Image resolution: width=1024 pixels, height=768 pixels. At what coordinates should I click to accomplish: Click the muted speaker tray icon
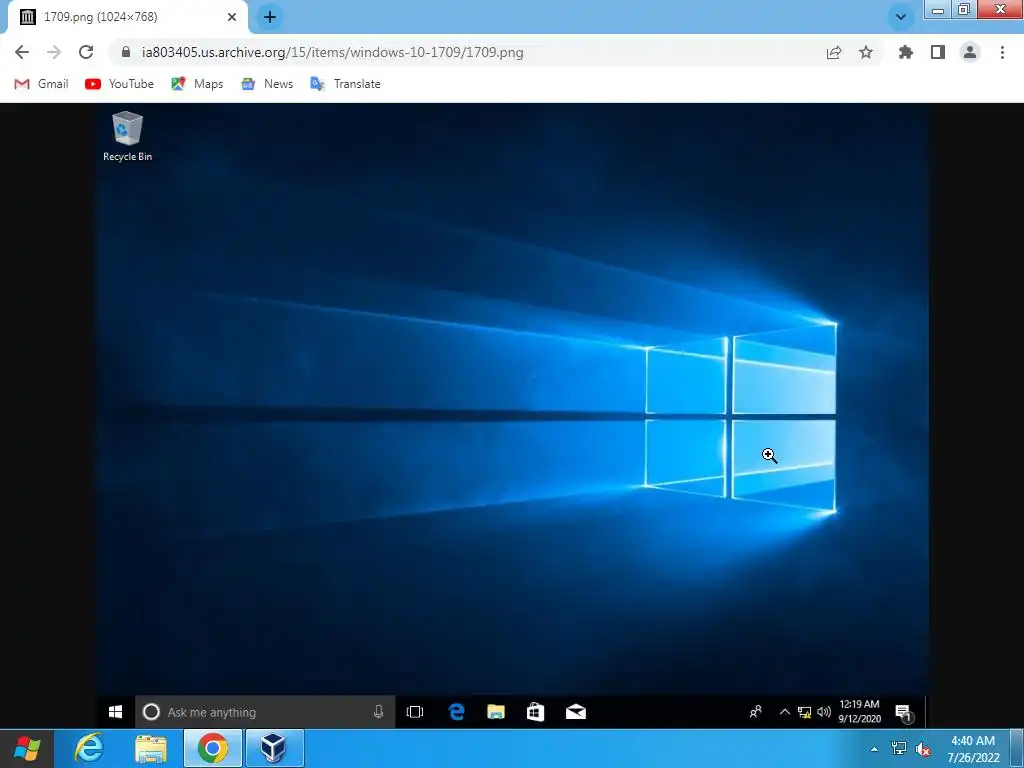point(923,749)
